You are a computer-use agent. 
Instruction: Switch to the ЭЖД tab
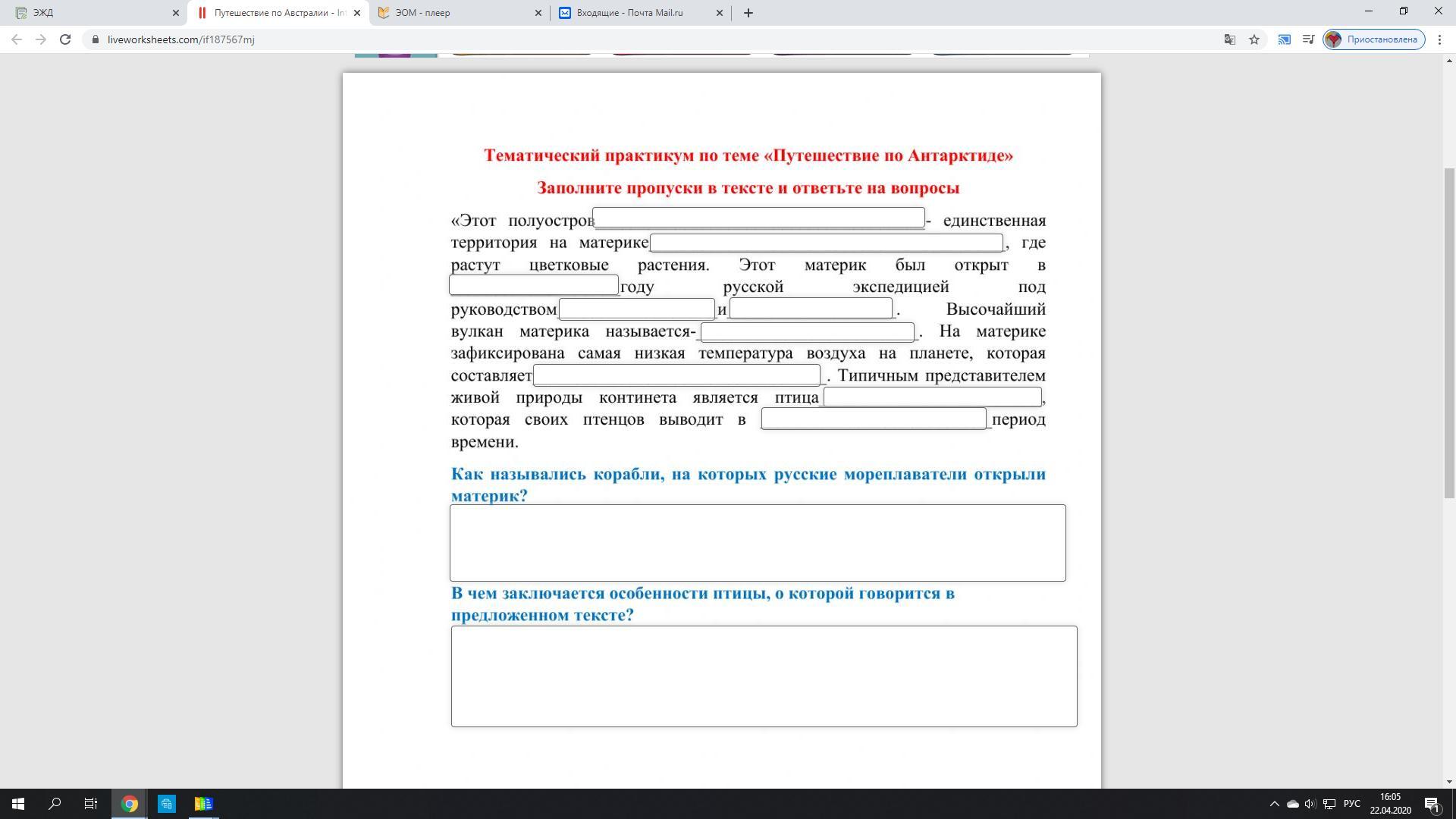coord(91,13)
